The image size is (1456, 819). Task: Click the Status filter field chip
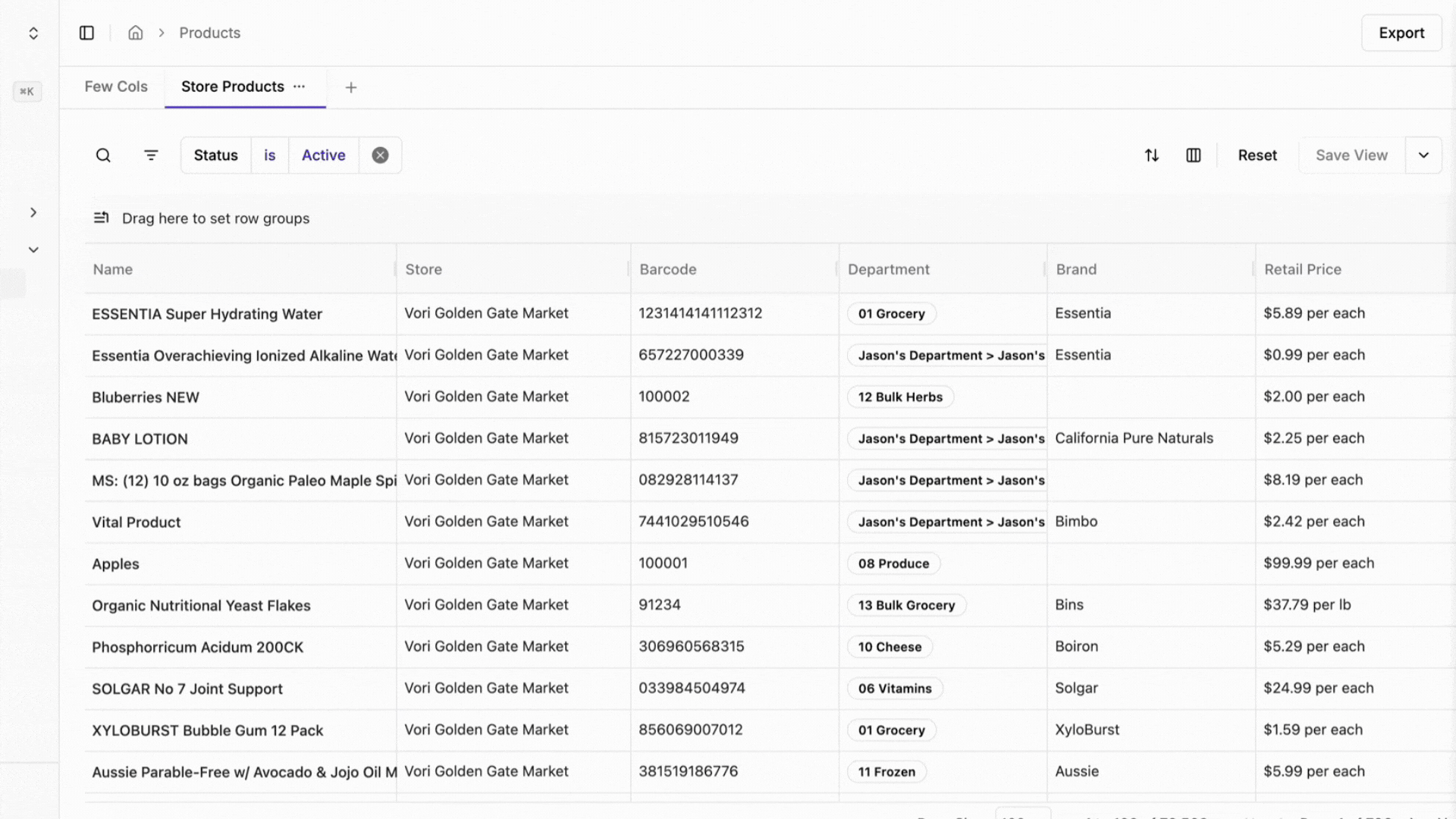click(216, 155)
